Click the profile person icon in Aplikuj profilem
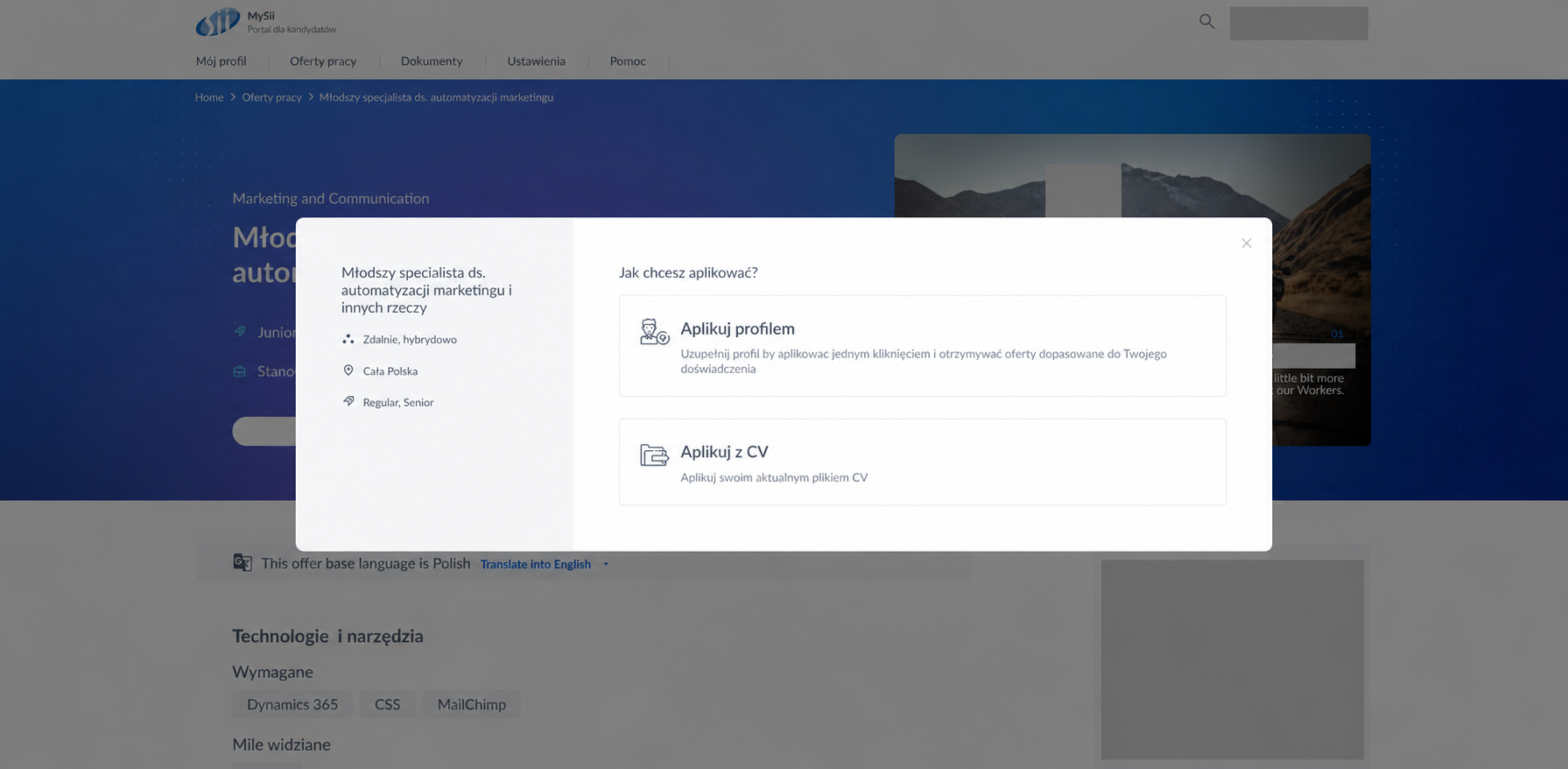Screen dimensions: 1568x769 [654, 332]
